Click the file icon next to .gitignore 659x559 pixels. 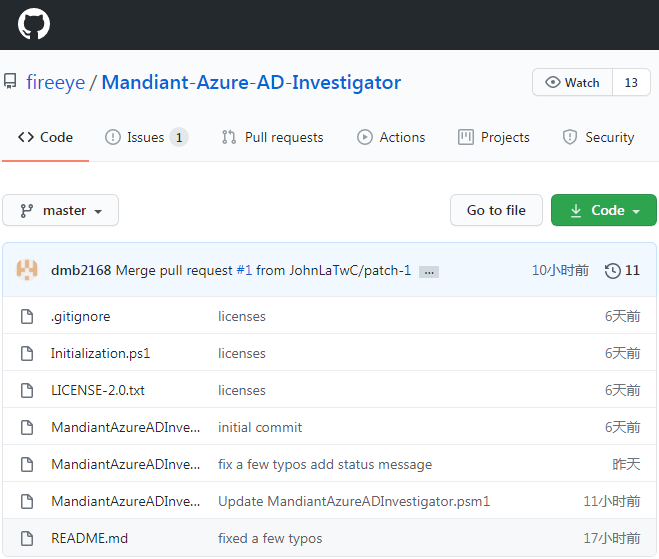(x=28, y=317)
